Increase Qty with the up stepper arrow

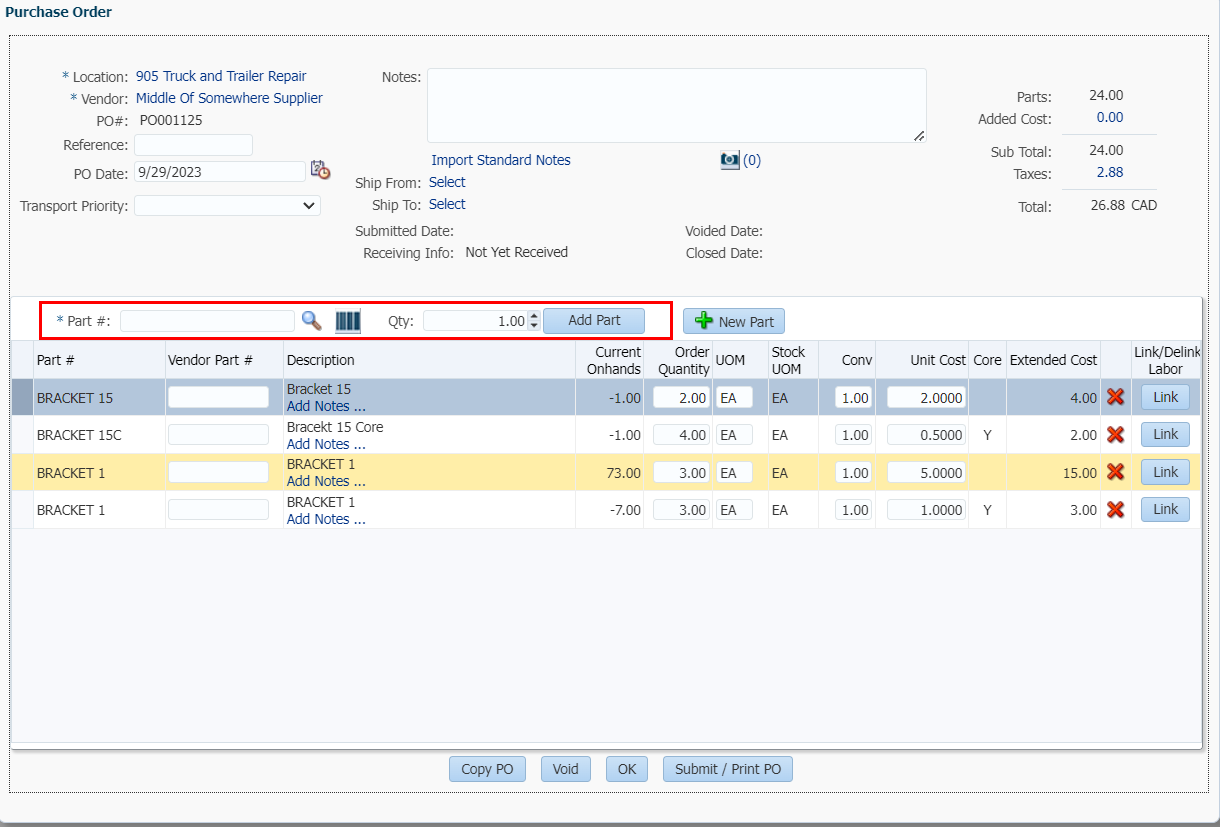534,316
